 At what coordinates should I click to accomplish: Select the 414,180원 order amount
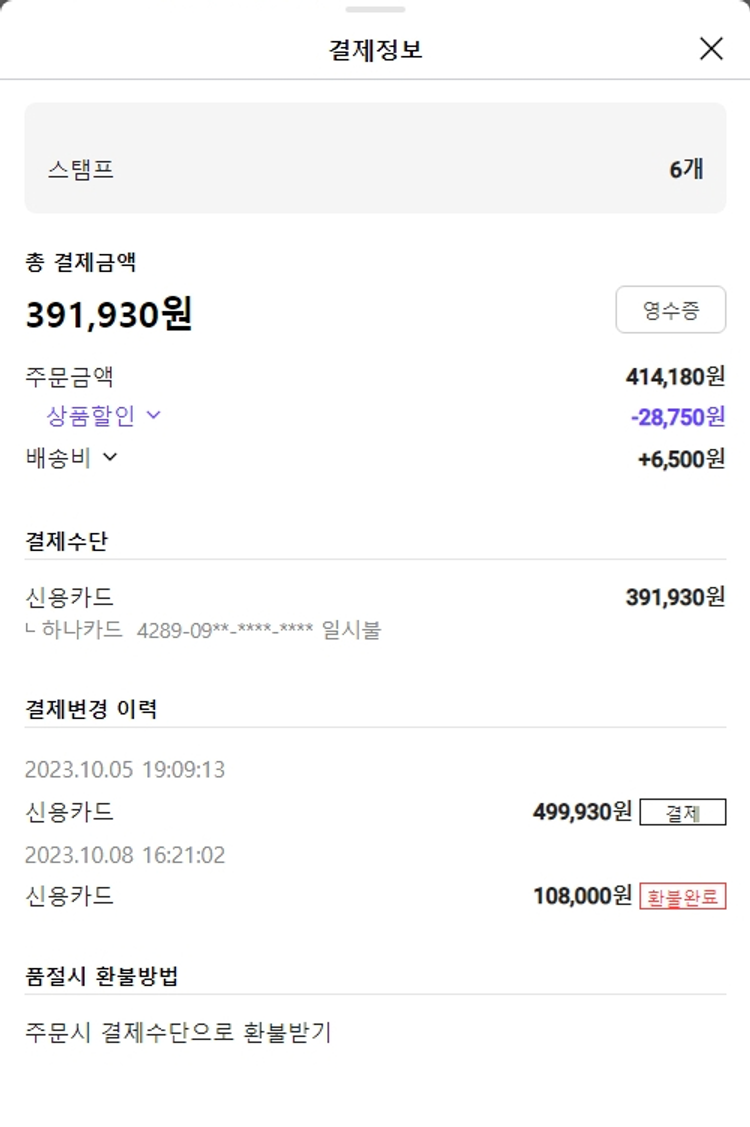pyautogui.click(x=675, y=376)
